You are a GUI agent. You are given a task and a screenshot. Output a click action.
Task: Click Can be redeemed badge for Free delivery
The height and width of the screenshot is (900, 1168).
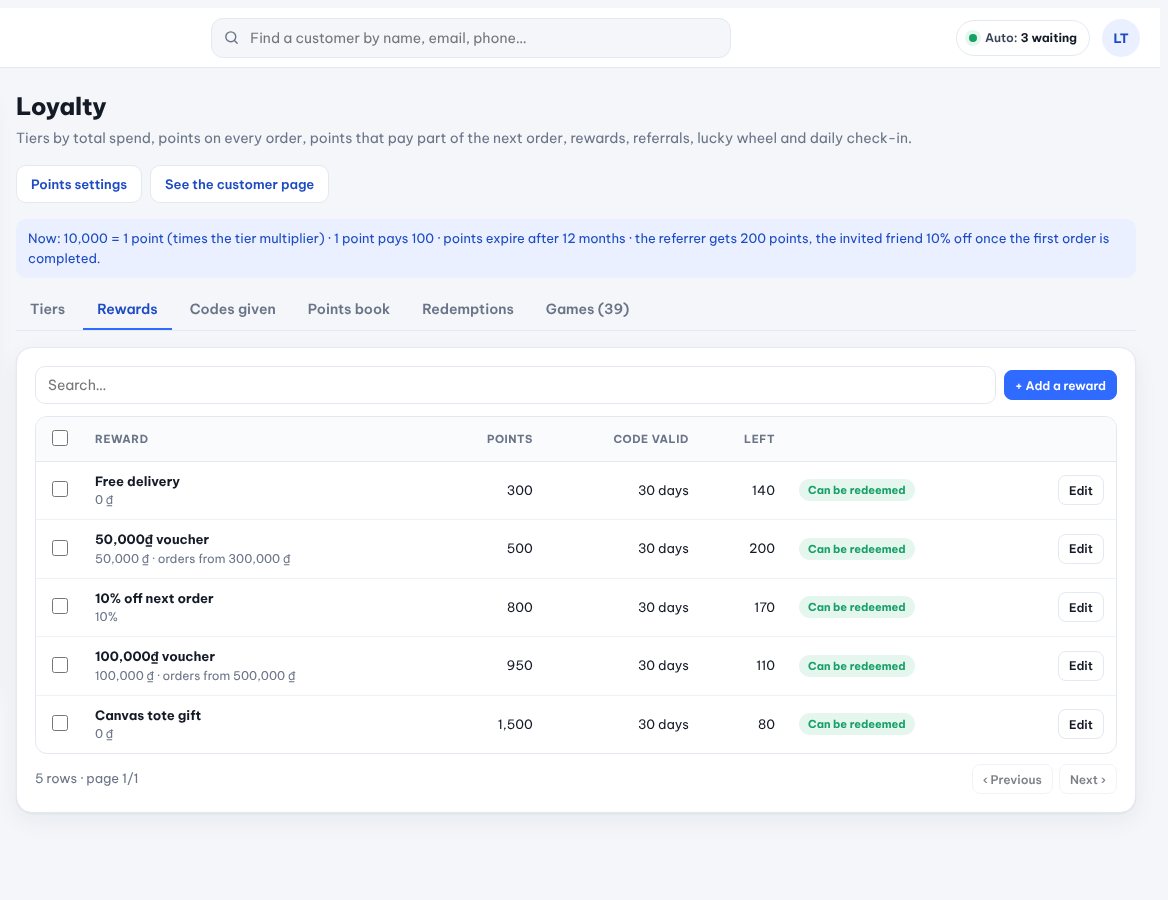[x=857, y=490]
